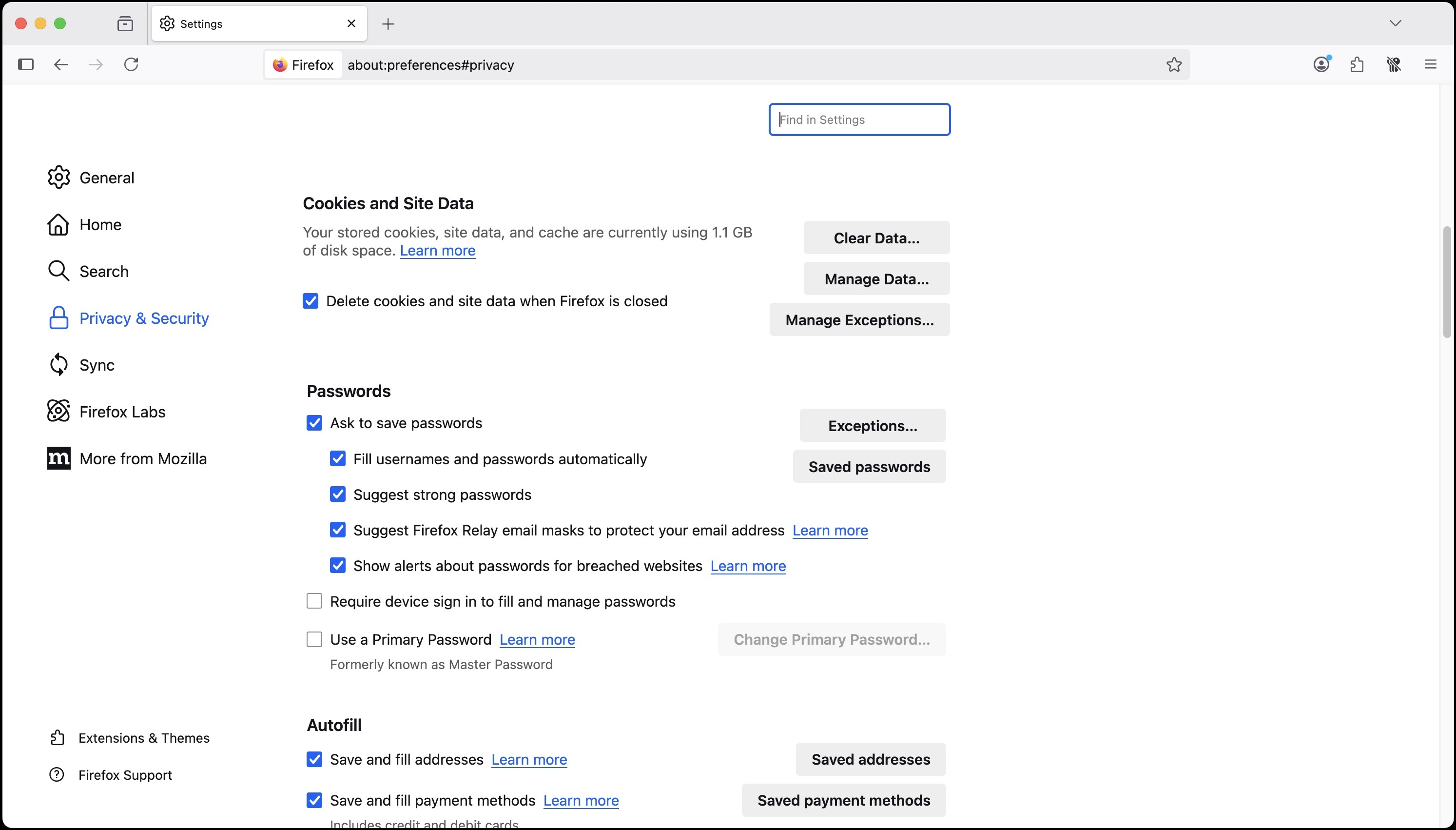The height and width of the screenshot is (830, 1456).
Task: Click the Firefox identity icon in address bar
Action: click(303, 65)
